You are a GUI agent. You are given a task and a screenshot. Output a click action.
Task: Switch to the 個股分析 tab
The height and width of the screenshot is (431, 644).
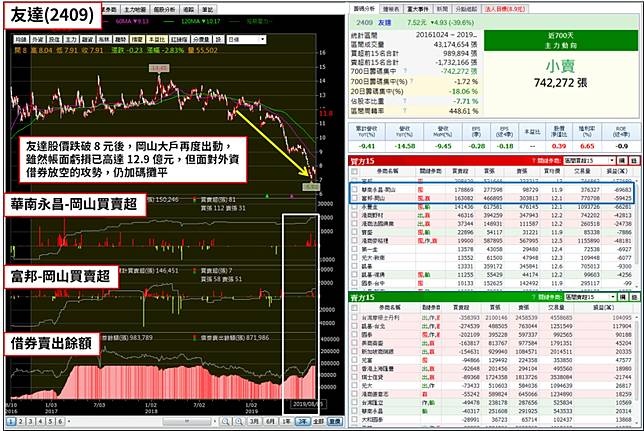coord(164,9)
